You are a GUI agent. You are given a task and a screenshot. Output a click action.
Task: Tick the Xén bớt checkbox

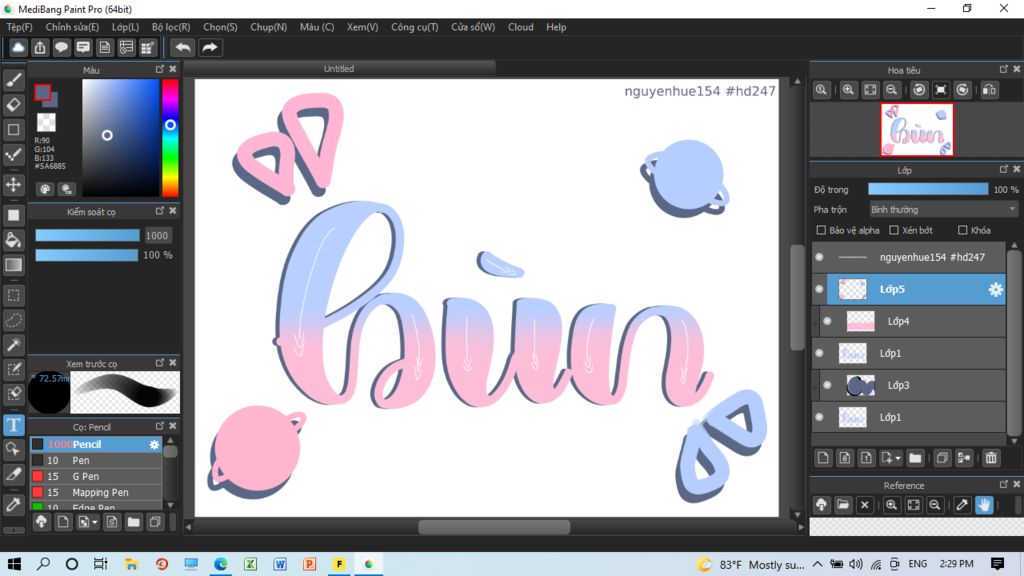pos(894,231)
